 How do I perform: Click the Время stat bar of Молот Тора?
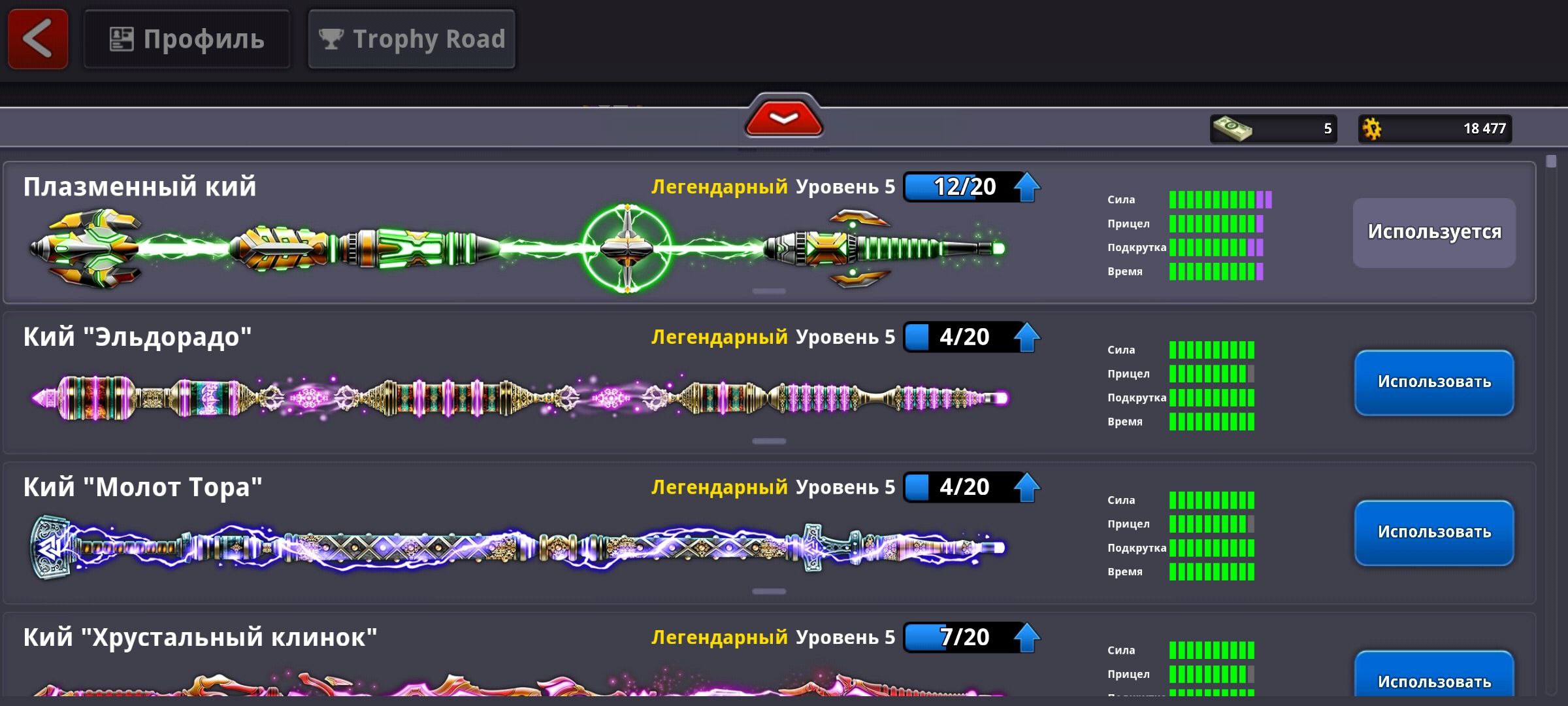click(1212, 572)
